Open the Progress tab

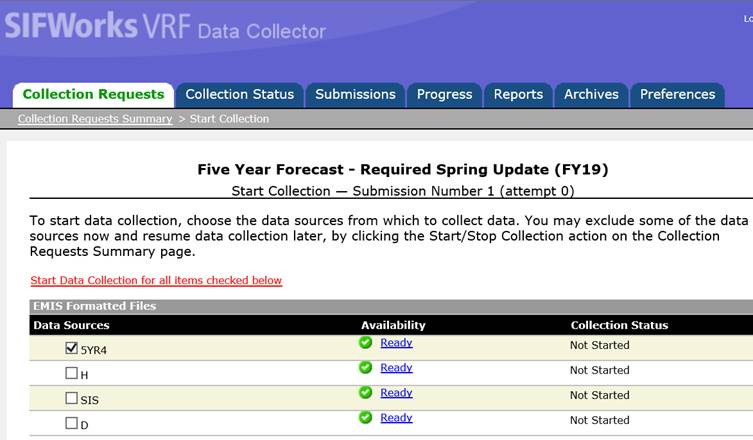(x=444, y=94)
